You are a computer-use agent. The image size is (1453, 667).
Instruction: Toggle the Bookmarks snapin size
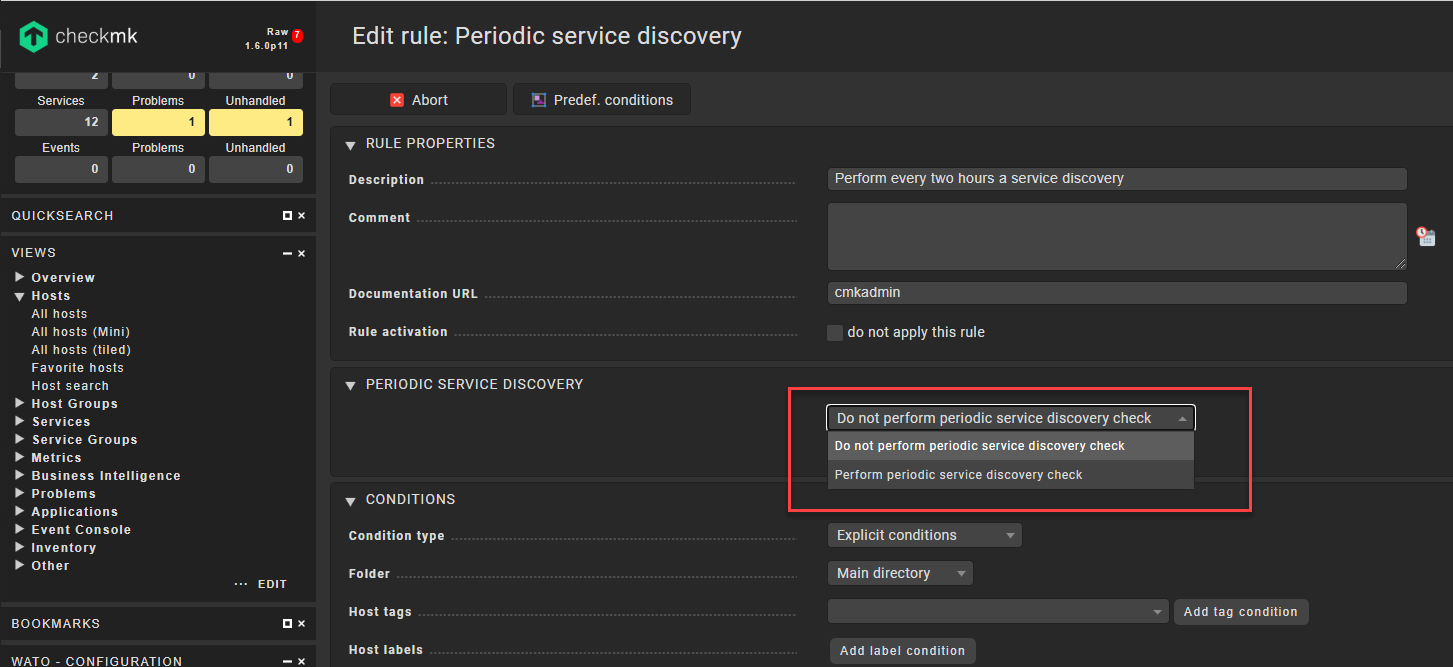click(x=287, y=624)
